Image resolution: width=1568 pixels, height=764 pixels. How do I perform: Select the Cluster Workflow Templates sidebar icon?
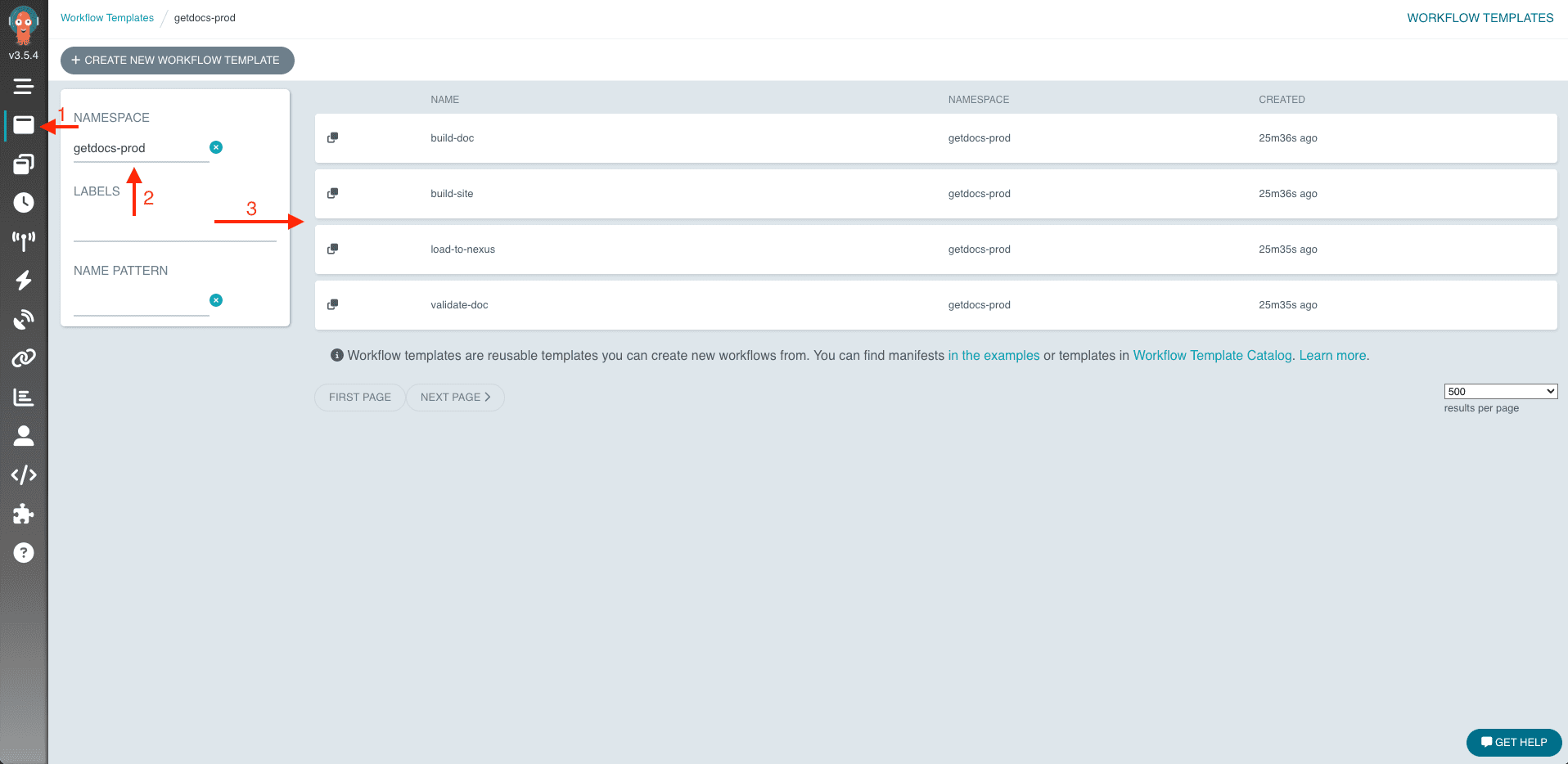coord(24,164)
